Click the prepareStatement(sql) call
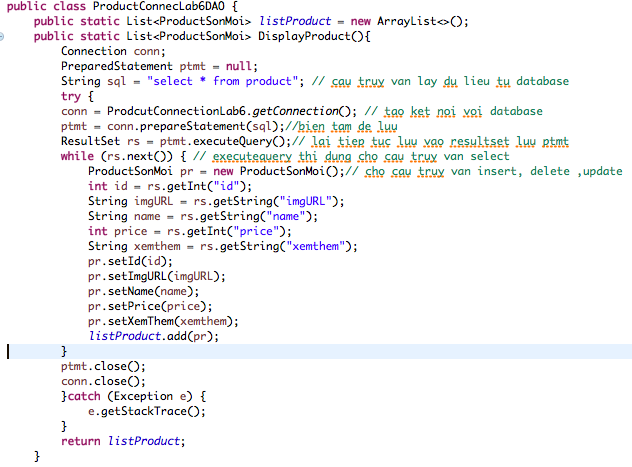The width and height of the screenshot is (632, 467). click(x=209, y=126)
